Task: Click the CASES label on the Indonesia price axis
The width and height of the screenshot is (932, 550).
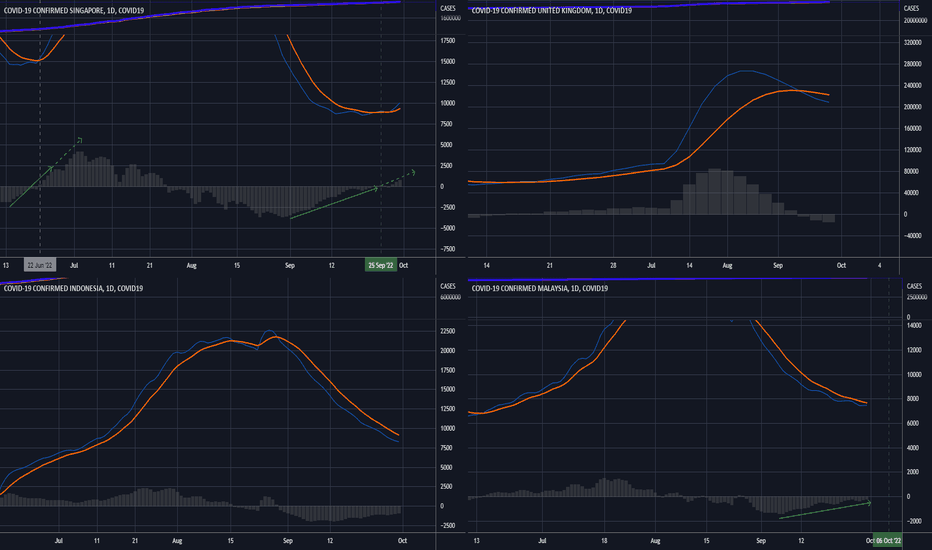Action: [x=448, y=287]
